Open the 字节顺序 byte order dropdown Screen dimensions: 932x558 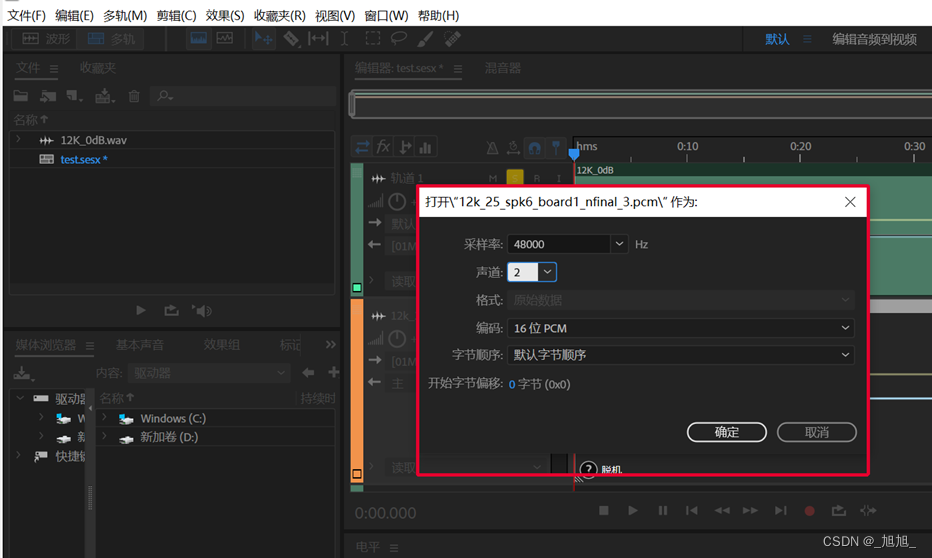click(x=681, y=355)
